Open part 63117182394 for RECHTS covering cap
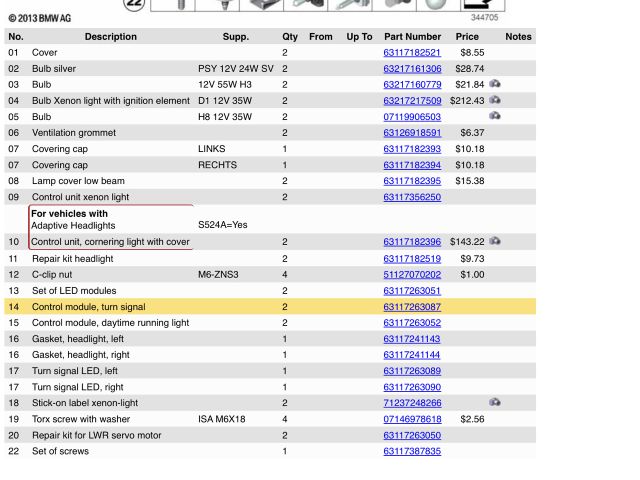 click(412, 165)
